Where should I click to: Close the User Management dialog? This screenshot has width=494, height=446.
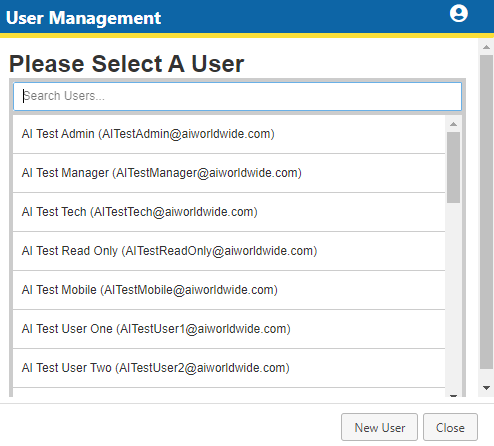click(450, 427)
